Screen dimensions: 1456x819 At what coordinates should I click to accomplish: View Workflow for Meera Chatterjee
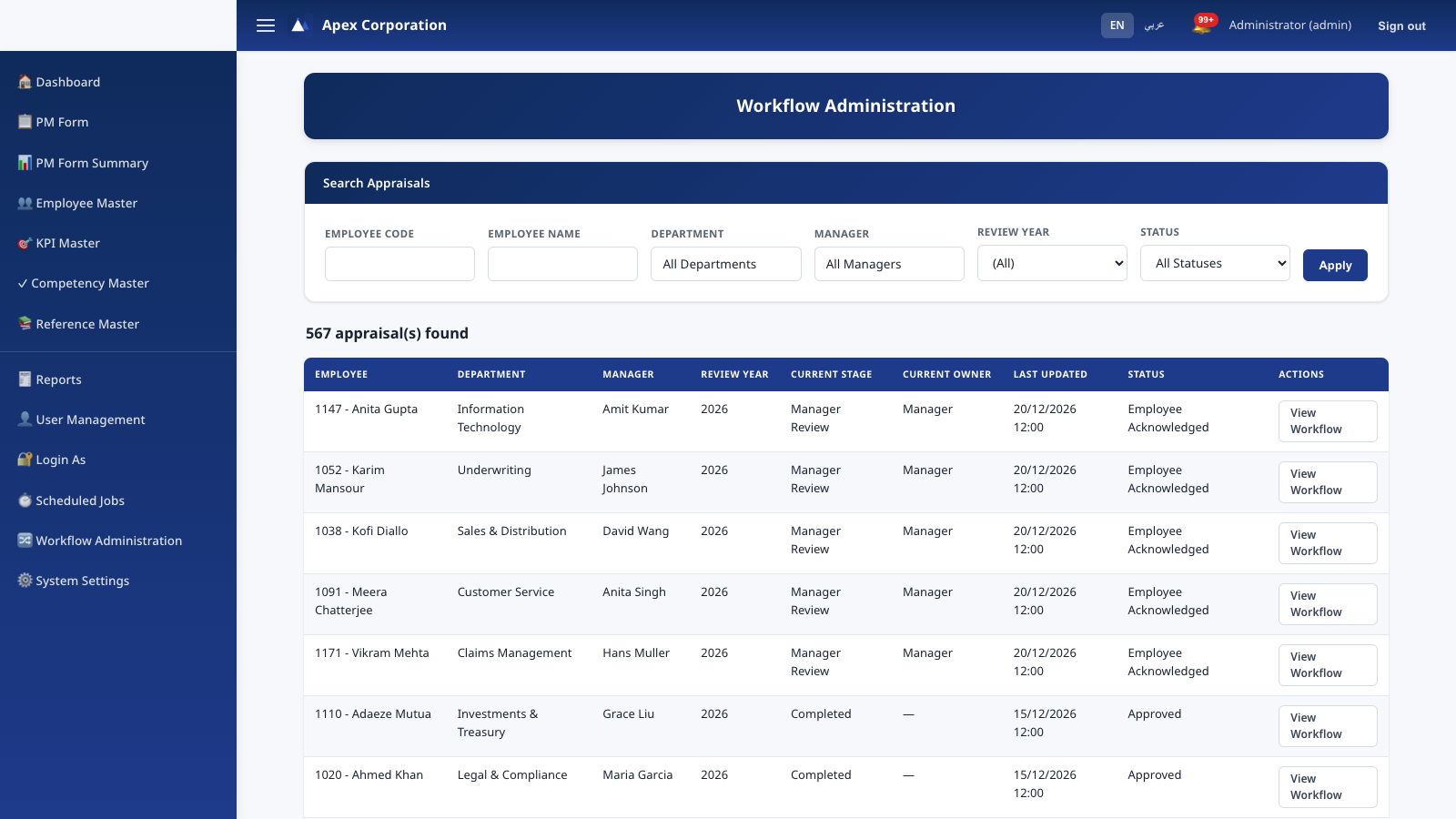1328,604
